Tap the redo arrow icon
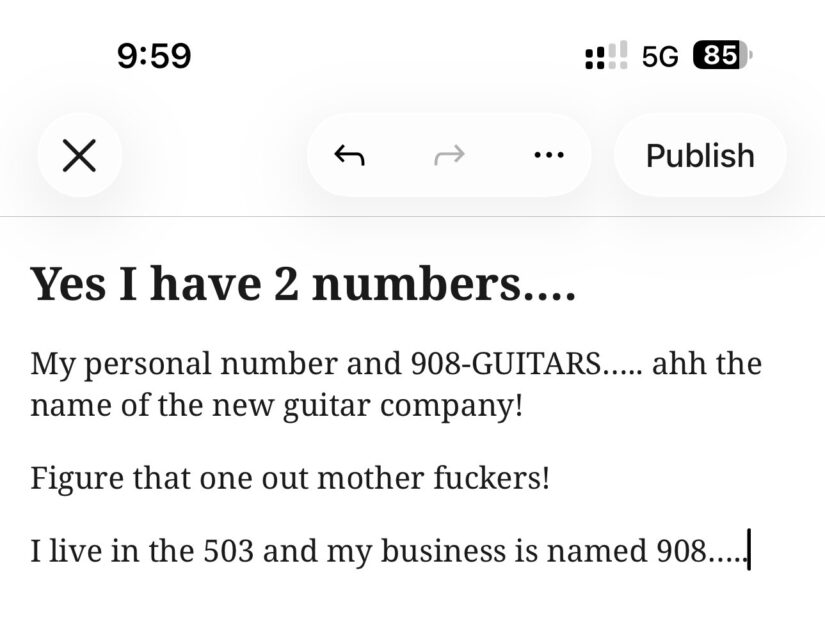 click(x=449, y=155)
